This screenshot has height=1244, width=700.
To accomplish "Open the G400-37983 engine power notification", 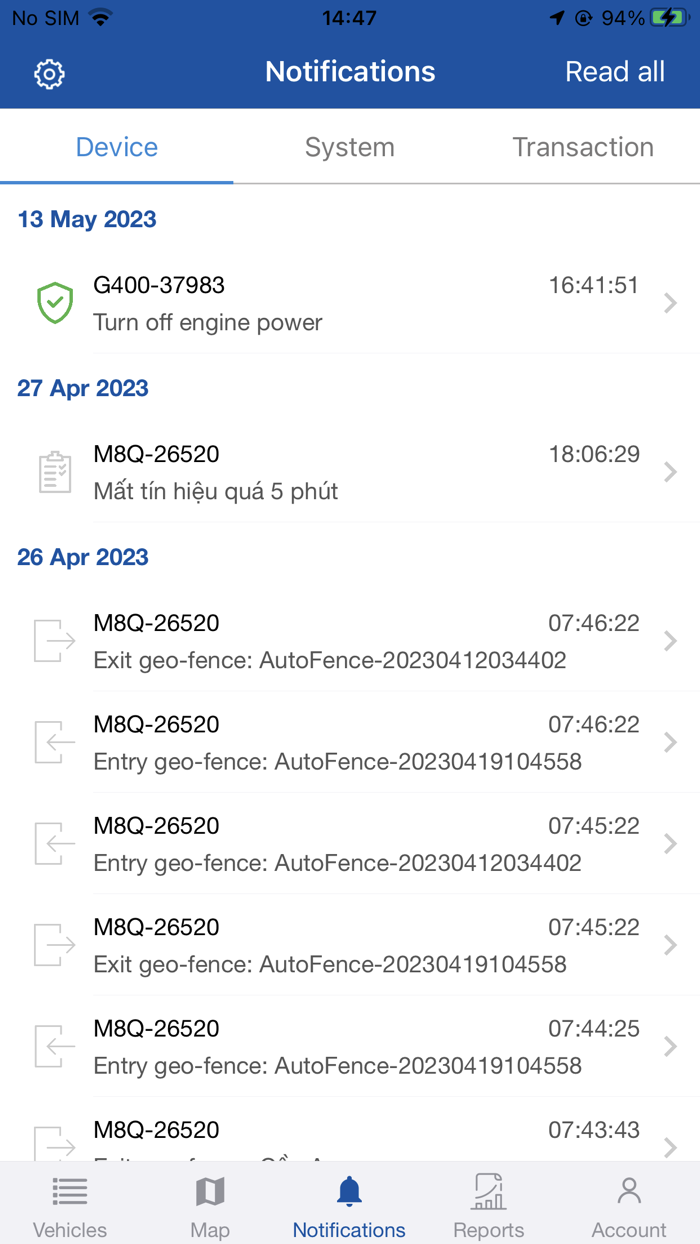I will (x=350, y=303).
